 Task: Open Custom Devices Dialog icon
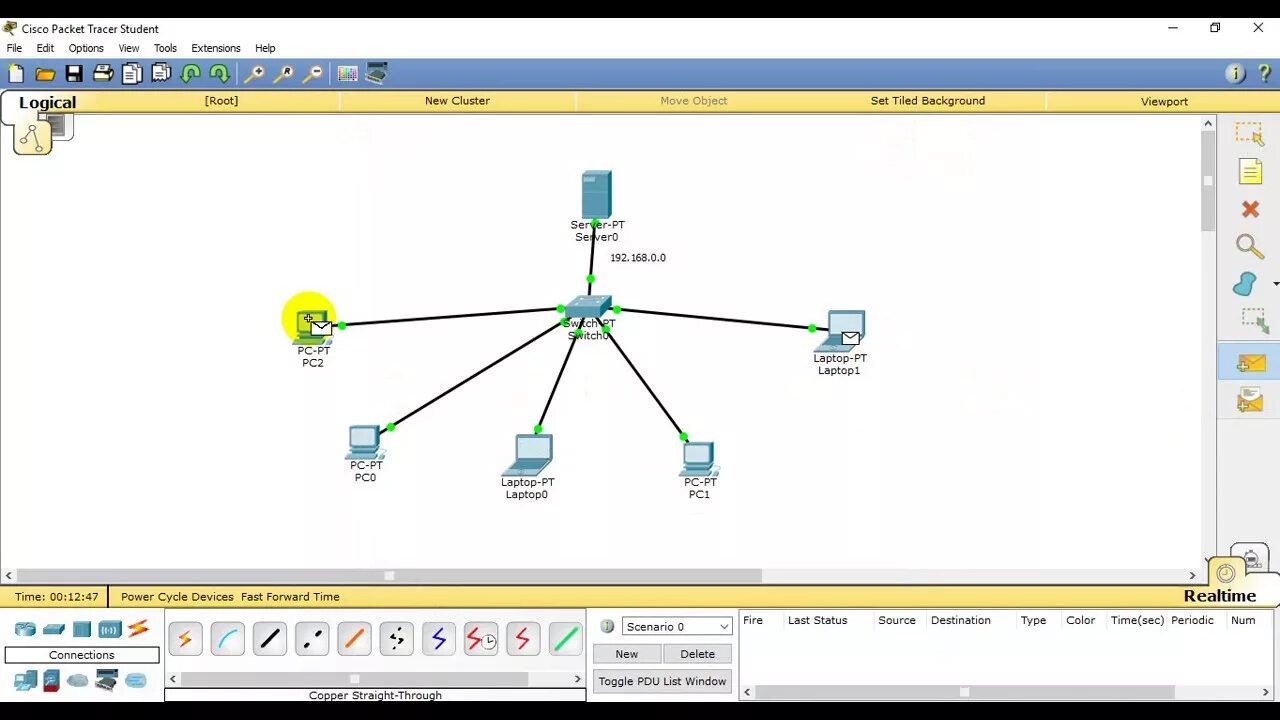click(377, 73)
